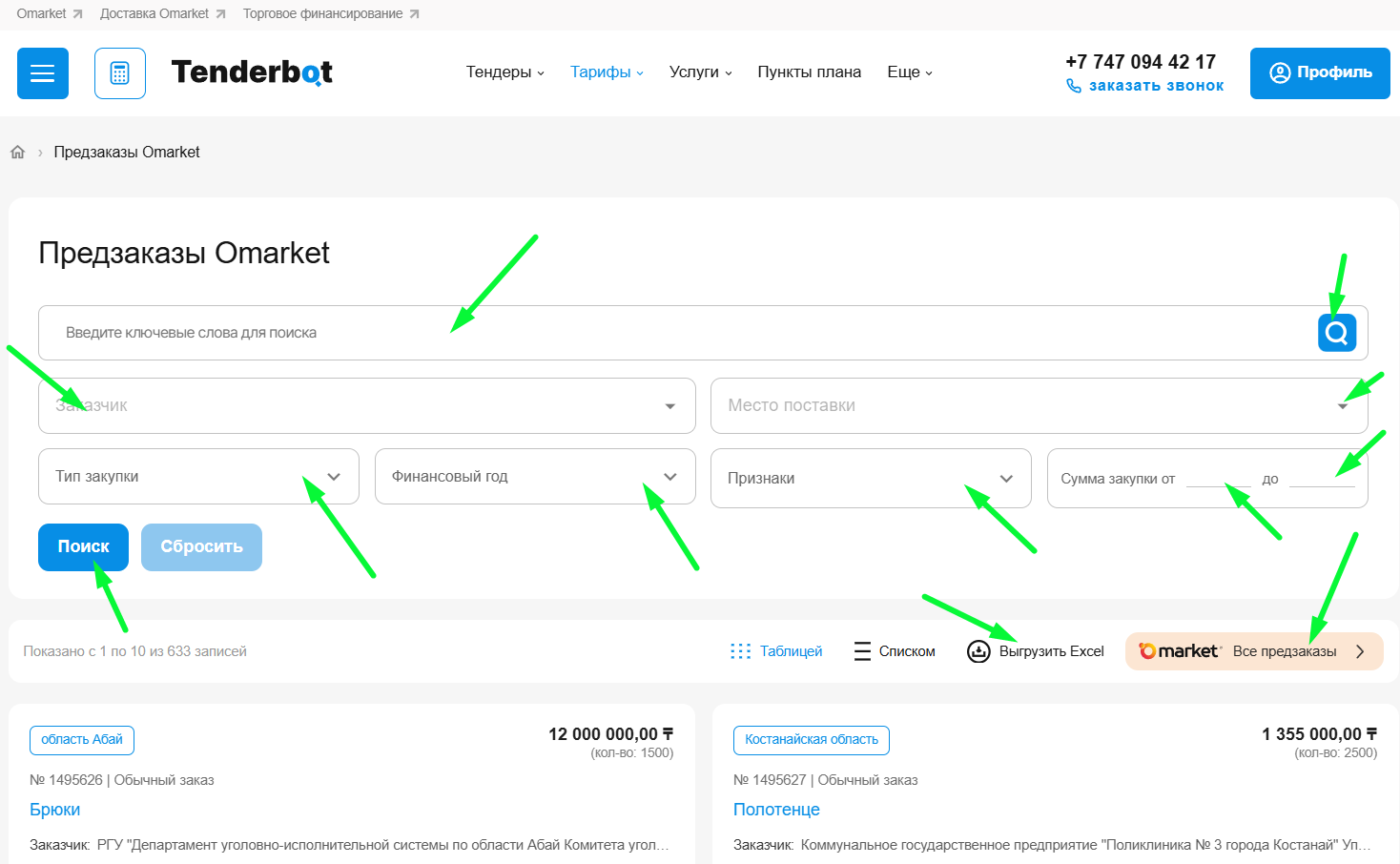Switch to Таблицей view

tap(776, 651)
